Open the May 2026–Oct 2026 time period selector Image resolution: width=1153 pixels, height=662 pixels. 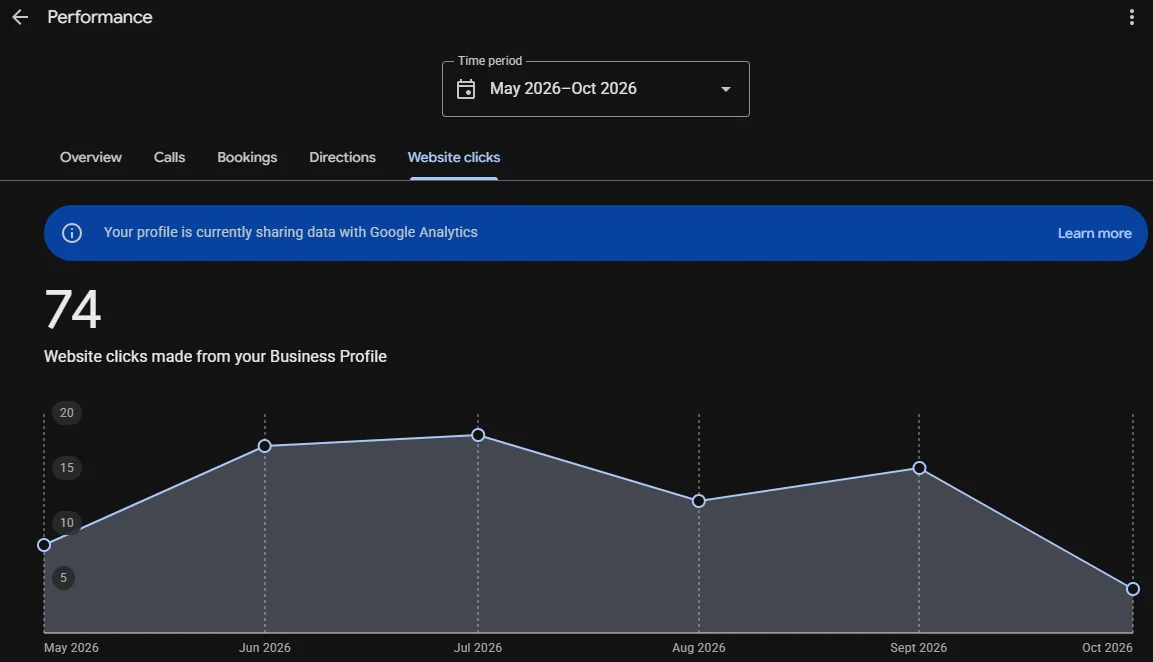click(596, 89)
